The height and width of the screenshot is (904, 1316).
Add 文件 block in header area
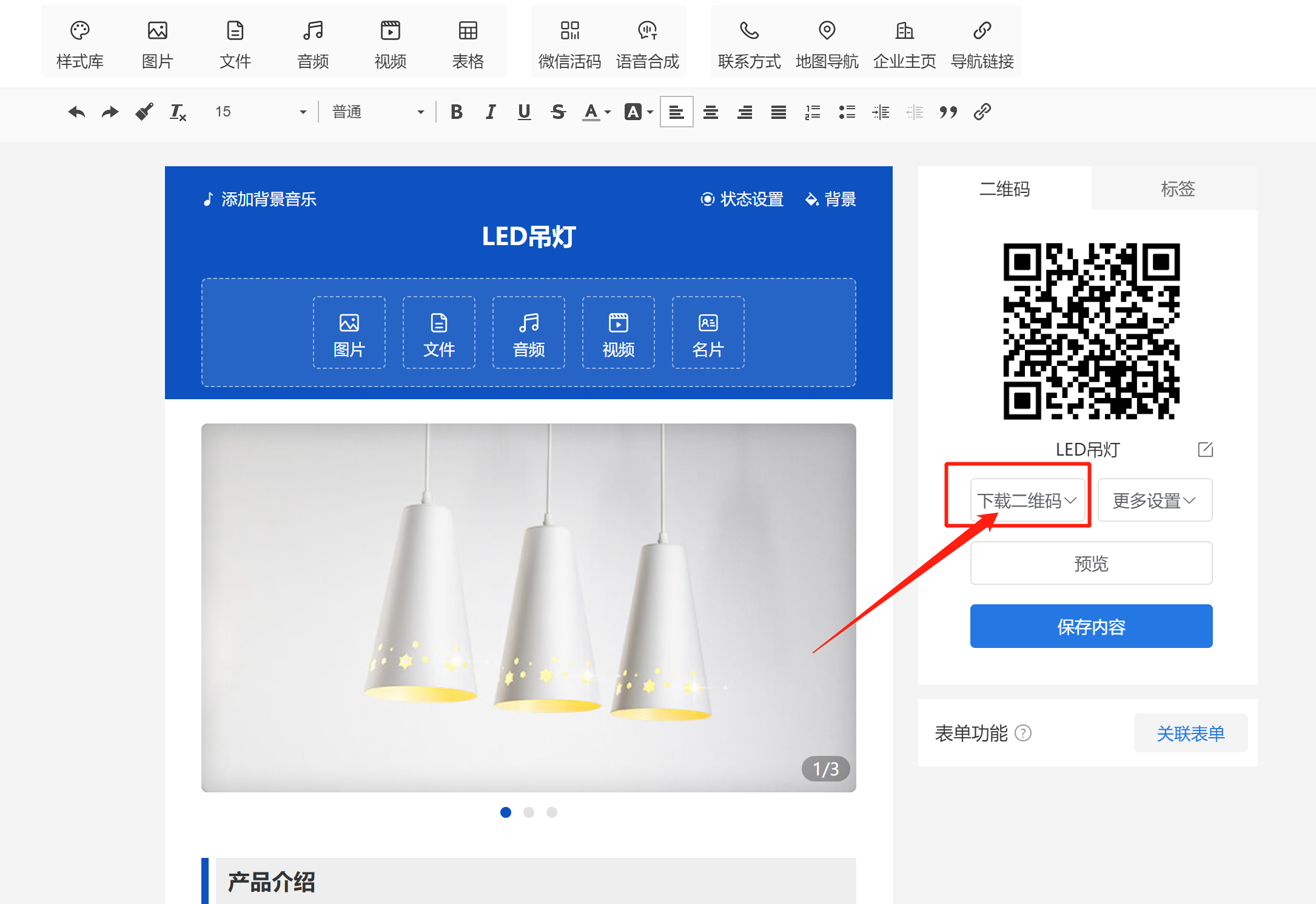(x=439, y=332)
